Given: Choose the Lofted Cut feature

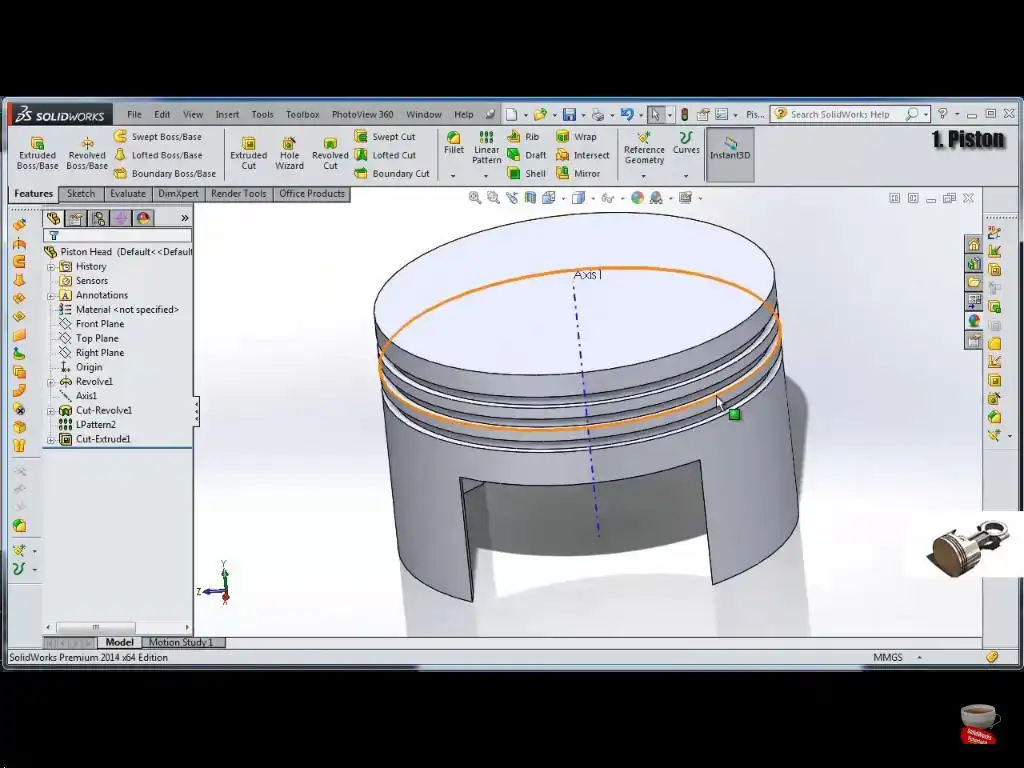Looking at the screenshot, I should pyautogui.click(x=385, y=155).
